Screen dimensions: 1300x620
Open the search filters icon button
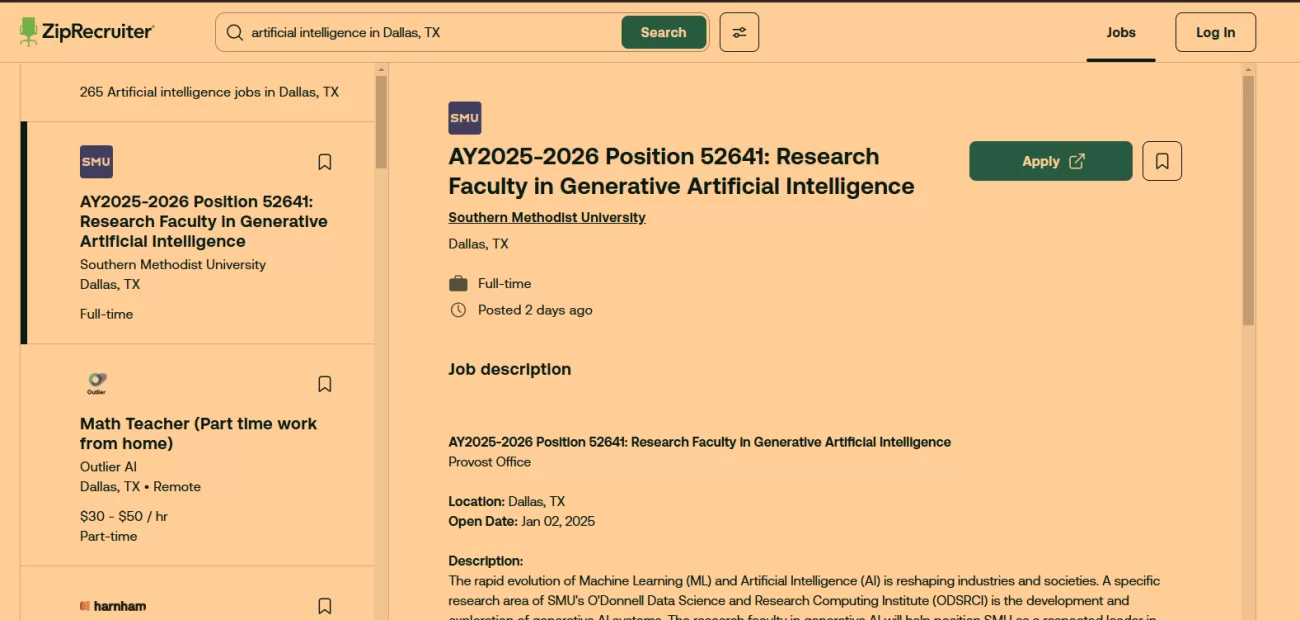739,32
